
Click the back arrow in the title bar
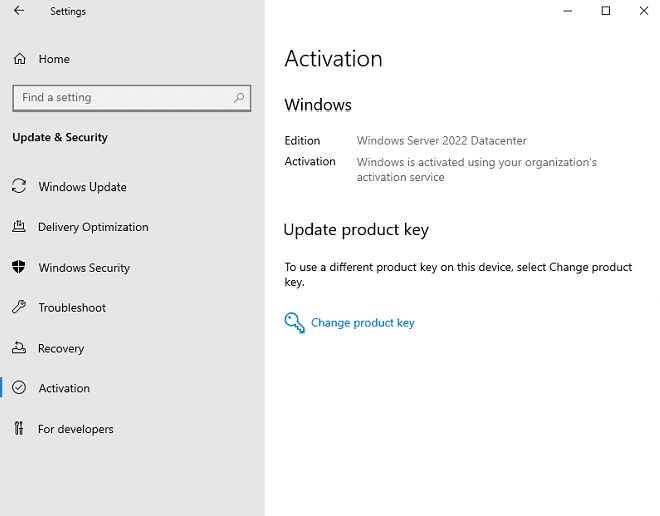[x=18, y=11]
